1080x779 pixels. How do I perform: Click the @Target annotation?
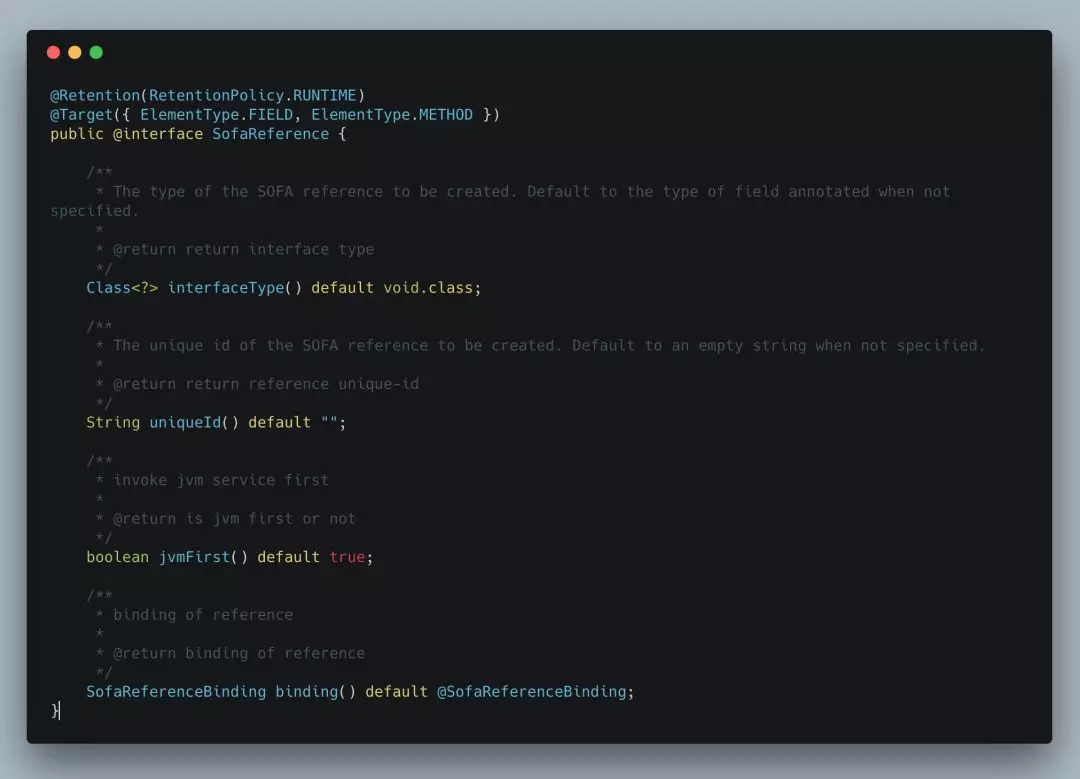pos(81,114)
